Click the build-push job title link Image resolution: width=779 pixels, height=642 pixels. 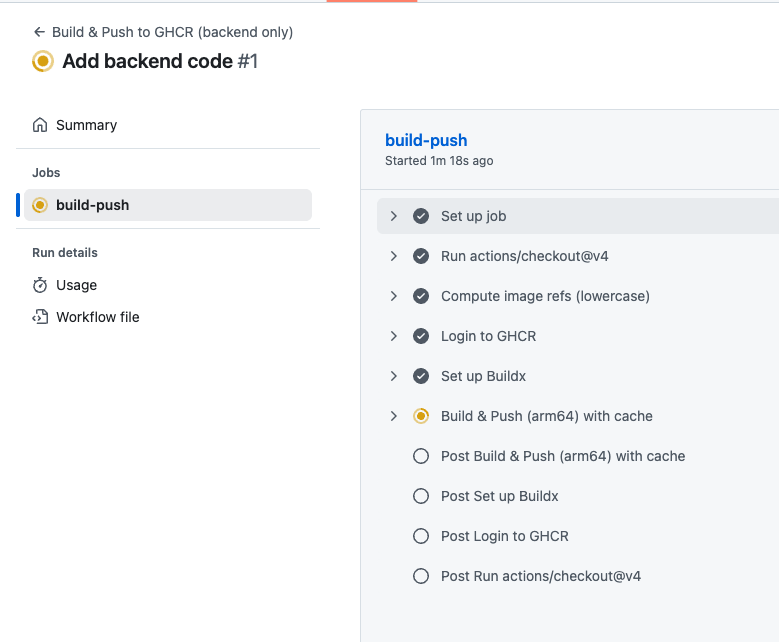point(426,140)
